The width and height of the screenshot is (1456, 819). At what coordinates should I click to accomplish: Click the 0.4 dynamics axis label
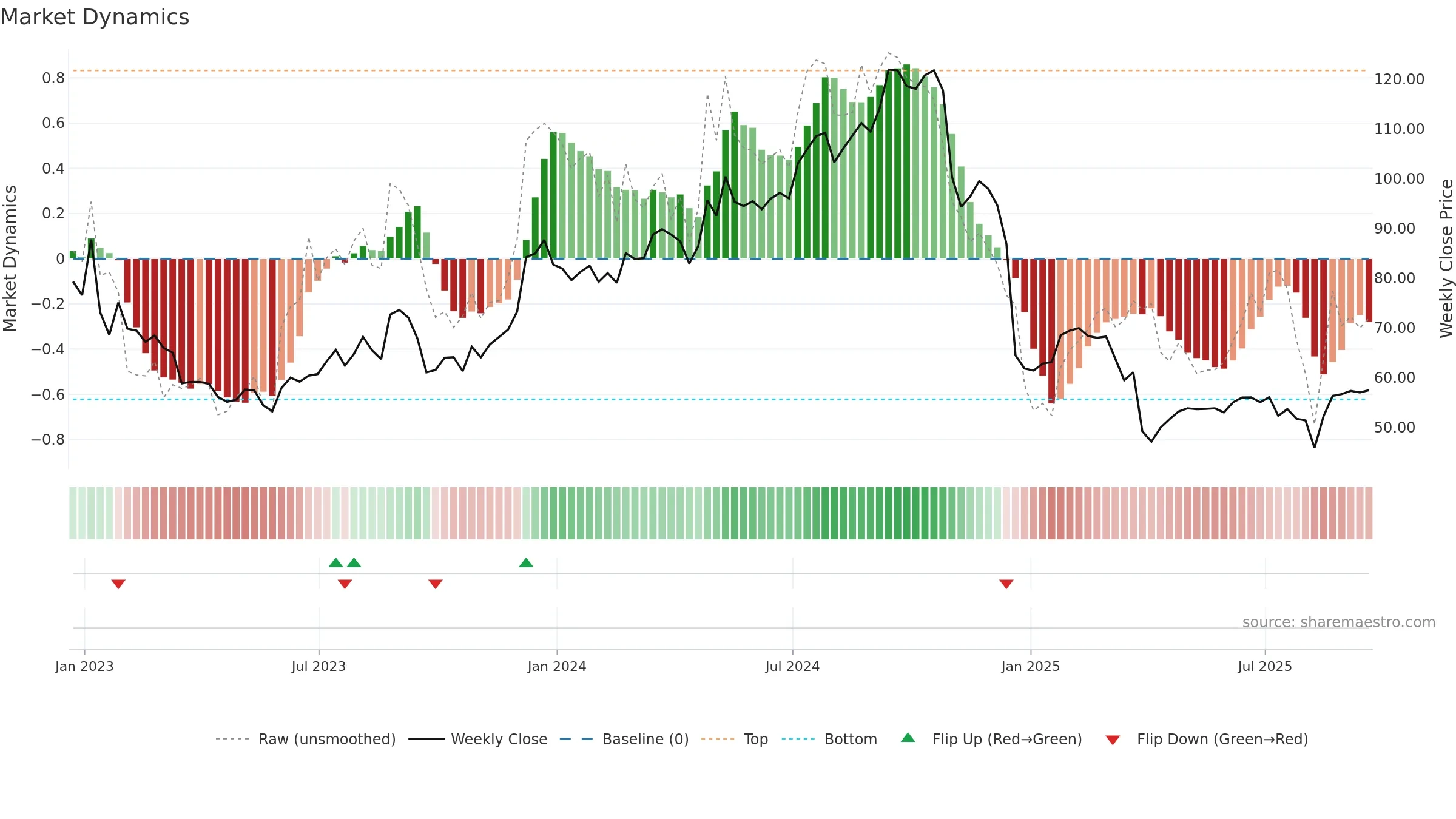53,169
